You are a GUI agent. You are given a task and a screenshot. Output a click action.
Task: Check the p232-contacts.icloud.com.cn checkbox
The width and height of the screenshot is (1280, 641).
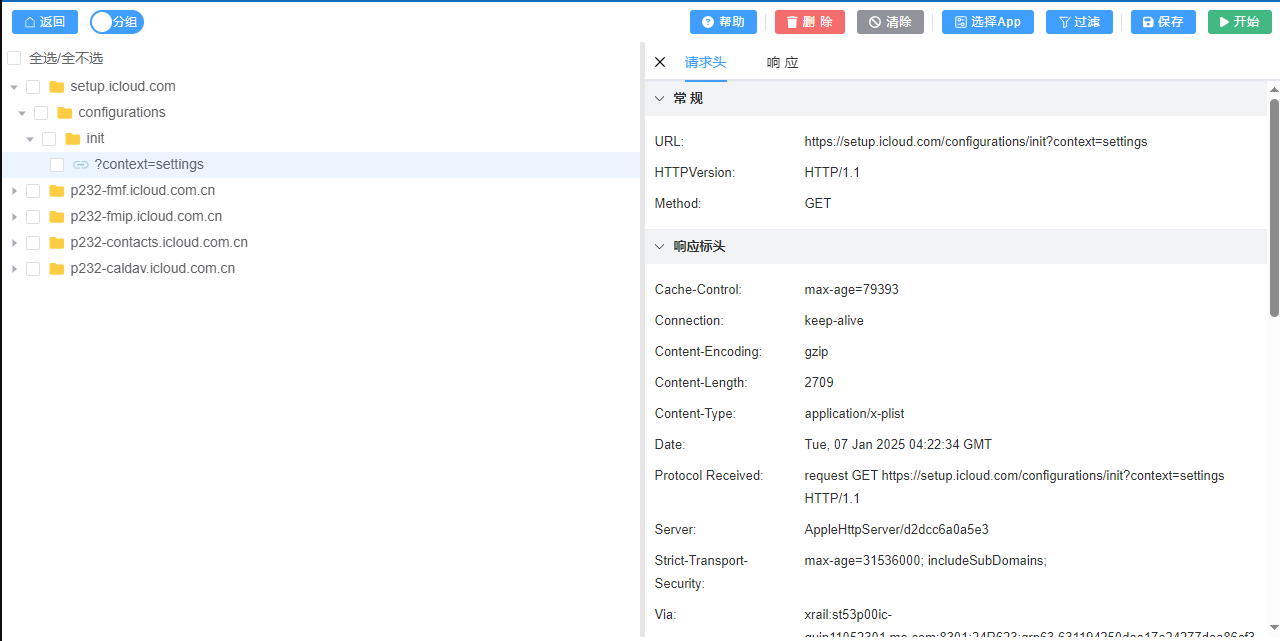(33, 243)
